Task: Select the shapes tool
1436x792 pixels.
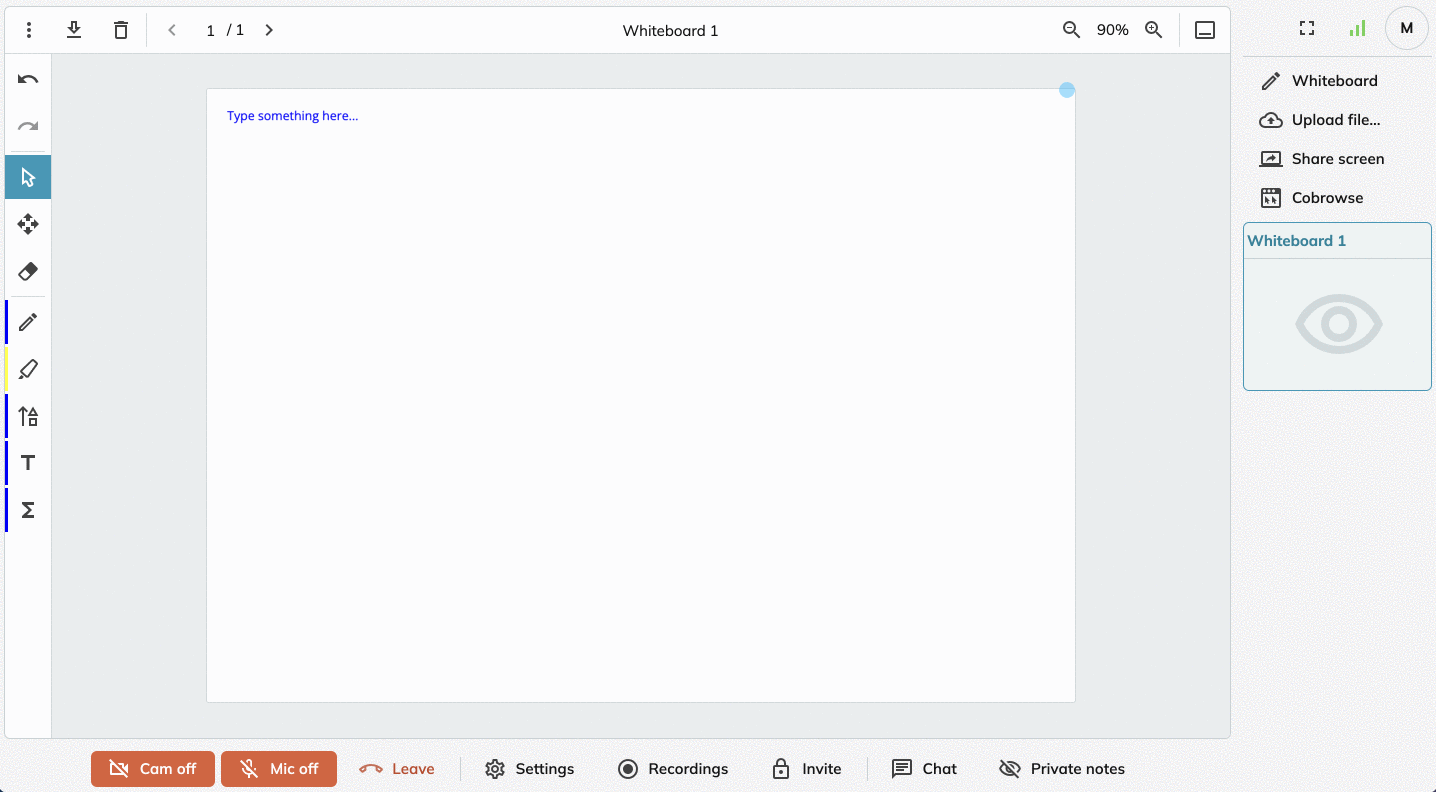Action: click(28, 416)
